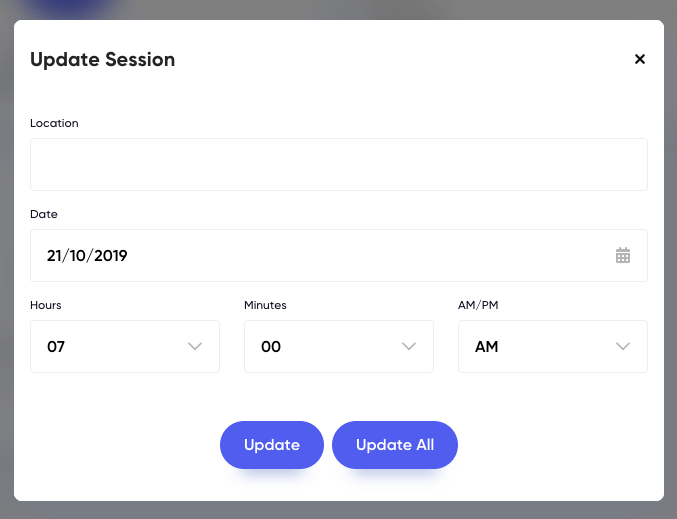Click the Date field label
Viewport: 677px width, 519px height.
click(x=44, y=214)
